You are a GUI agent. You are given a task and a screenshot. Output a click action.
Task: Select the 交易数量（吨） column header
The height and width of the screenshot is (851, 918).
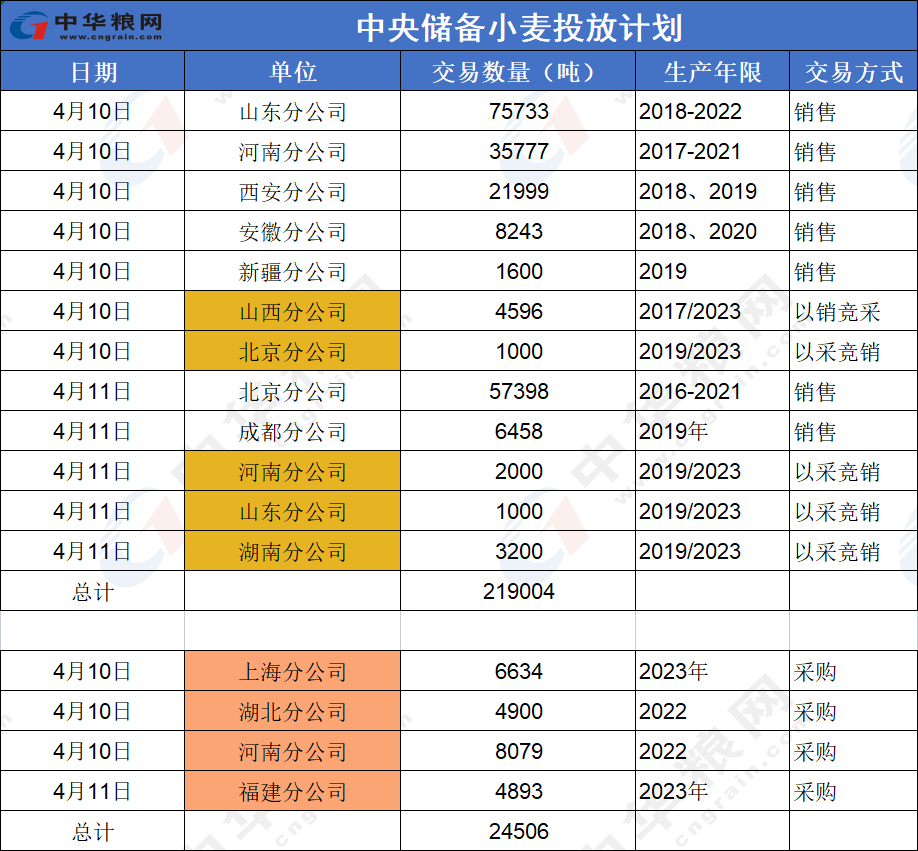(x=518, y=72)
